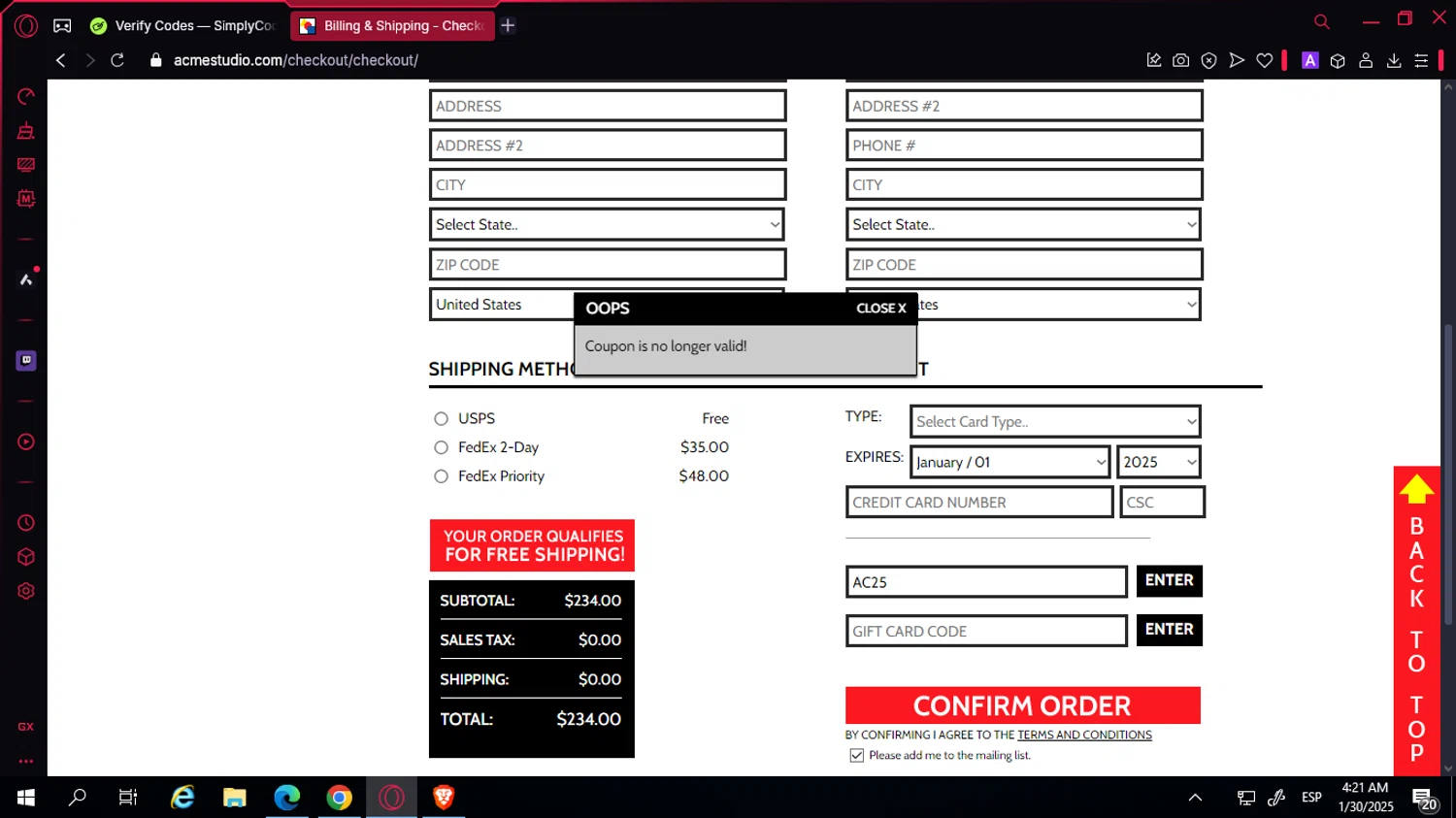Viewport: 1456px width, 818px height.
Task: Go back to the previous page
Action: (x=61, y=60)
